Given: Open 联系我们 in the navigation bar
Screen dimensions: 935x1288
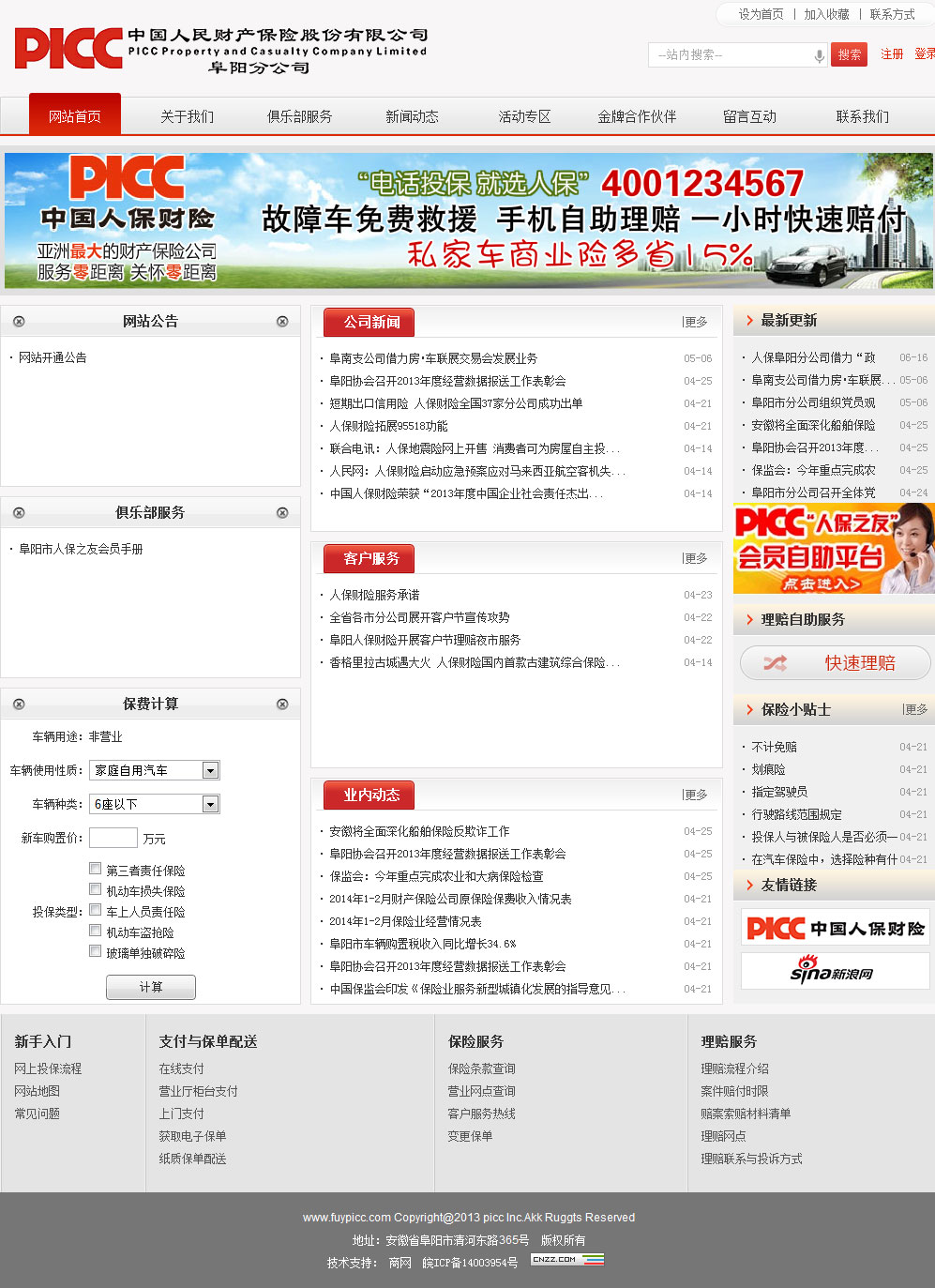Looking at the screenshot, I should point(863,116).
